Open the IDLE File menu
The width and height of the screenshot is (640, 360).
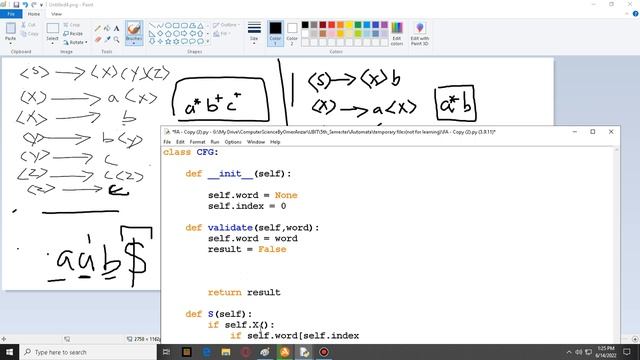tap(167, 142)
